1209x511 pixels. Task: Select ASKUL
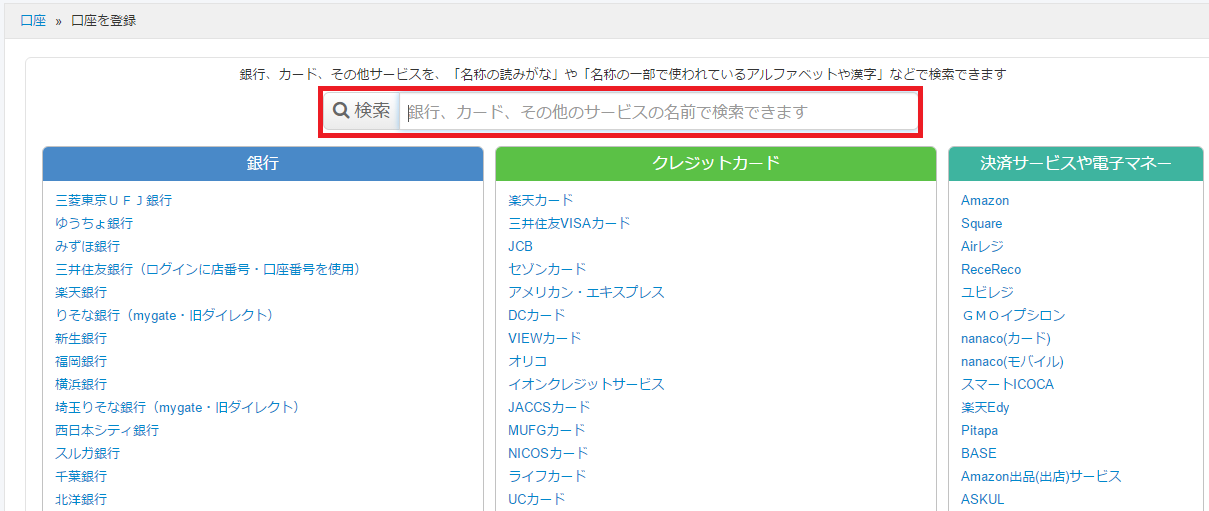click(982, 499)
